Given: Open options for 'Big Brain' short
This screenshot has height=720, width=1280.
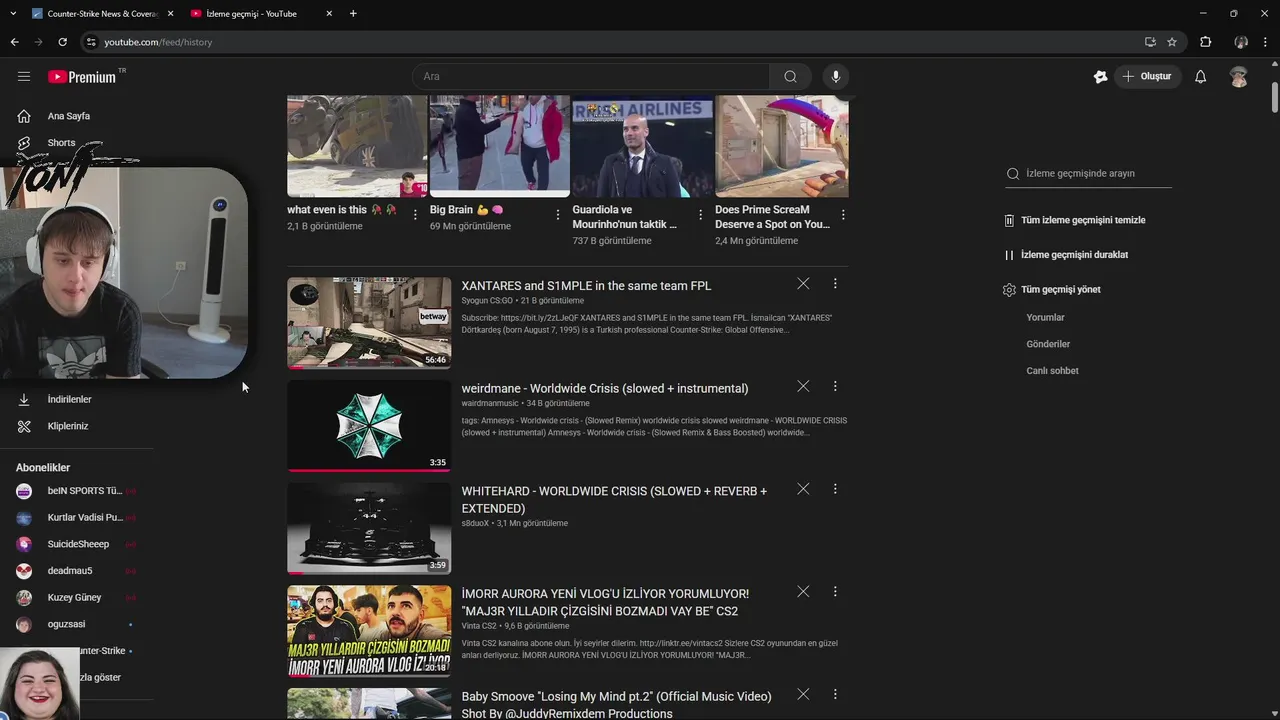Looking at the screenshot, I should (558, 215).
